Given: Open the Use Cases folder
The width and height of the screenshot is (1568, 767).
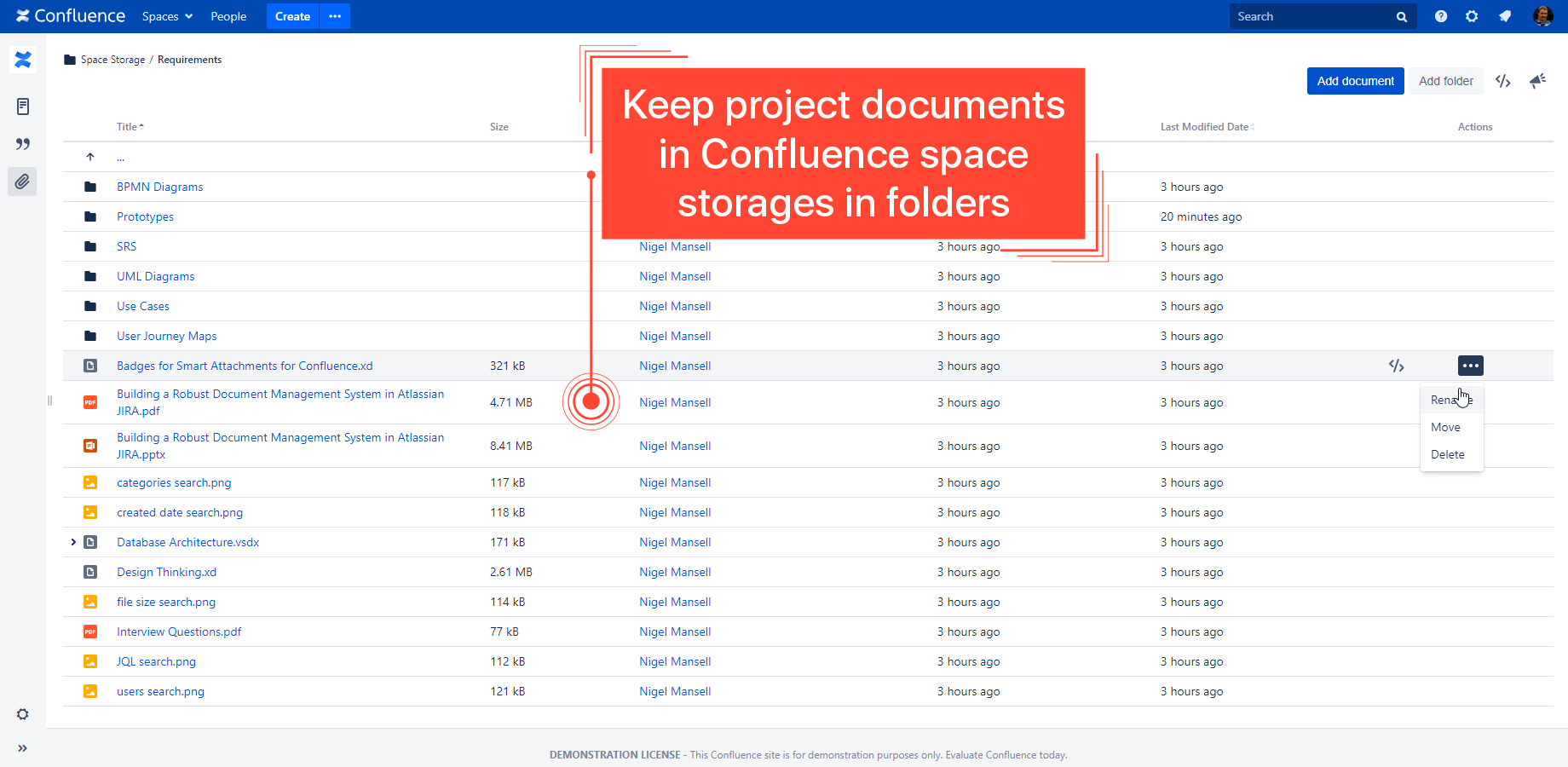Looking at the screenshot, I should click(x=142, y=306).
